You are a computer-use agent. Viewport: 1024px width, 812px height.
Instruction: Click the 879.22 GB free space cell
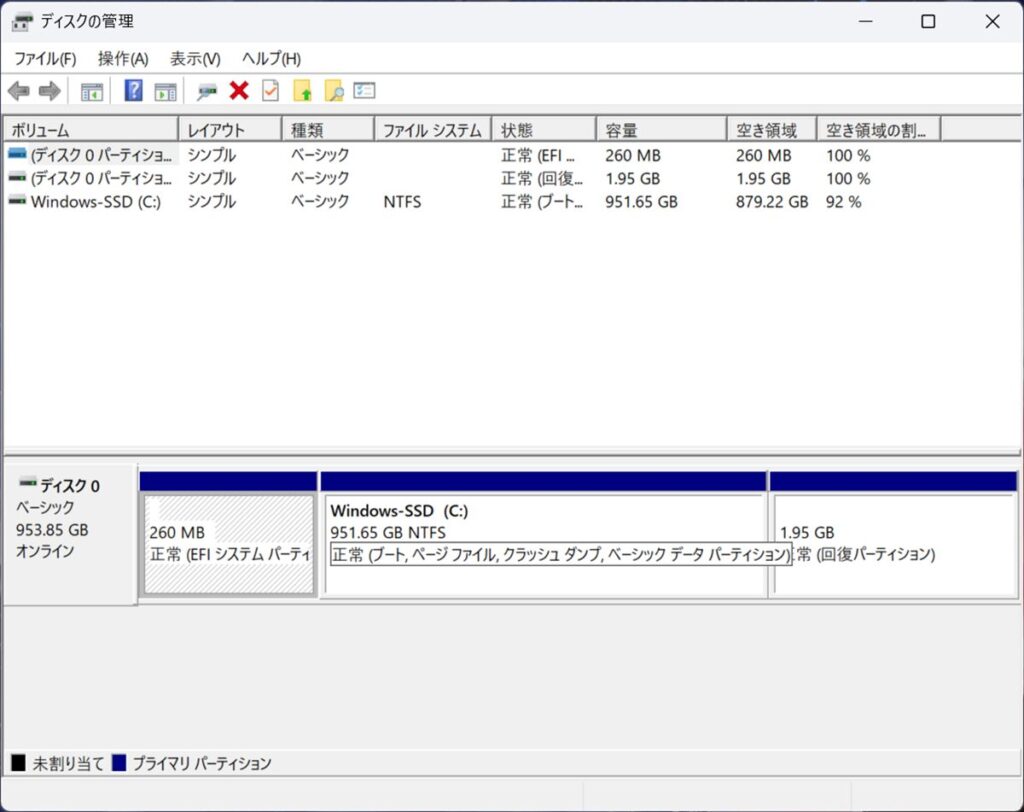point(772,201)
